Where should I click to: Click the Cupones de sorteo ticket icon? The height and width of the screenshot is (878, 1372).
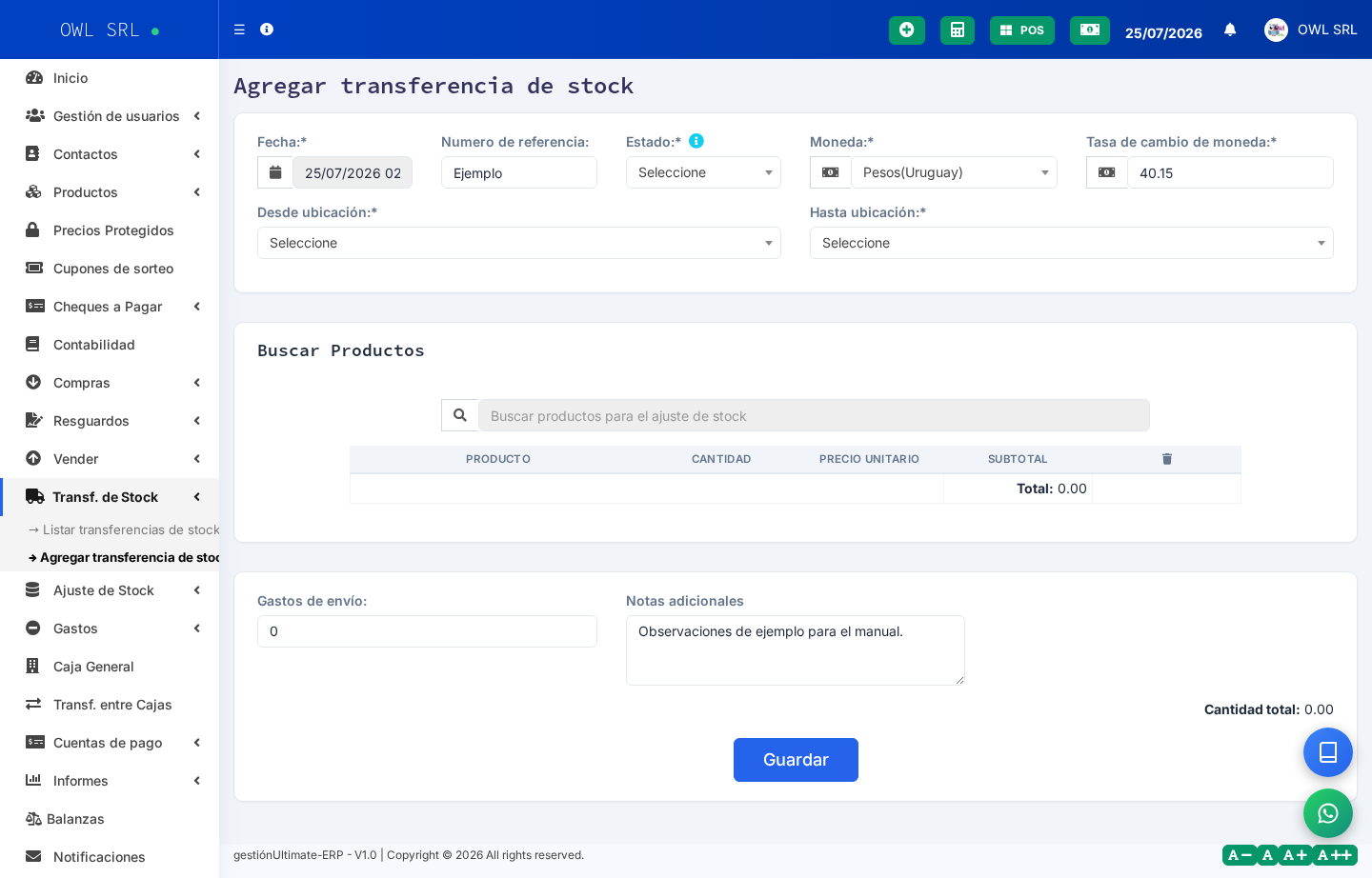pyautogui.click(x=34, y=268)
